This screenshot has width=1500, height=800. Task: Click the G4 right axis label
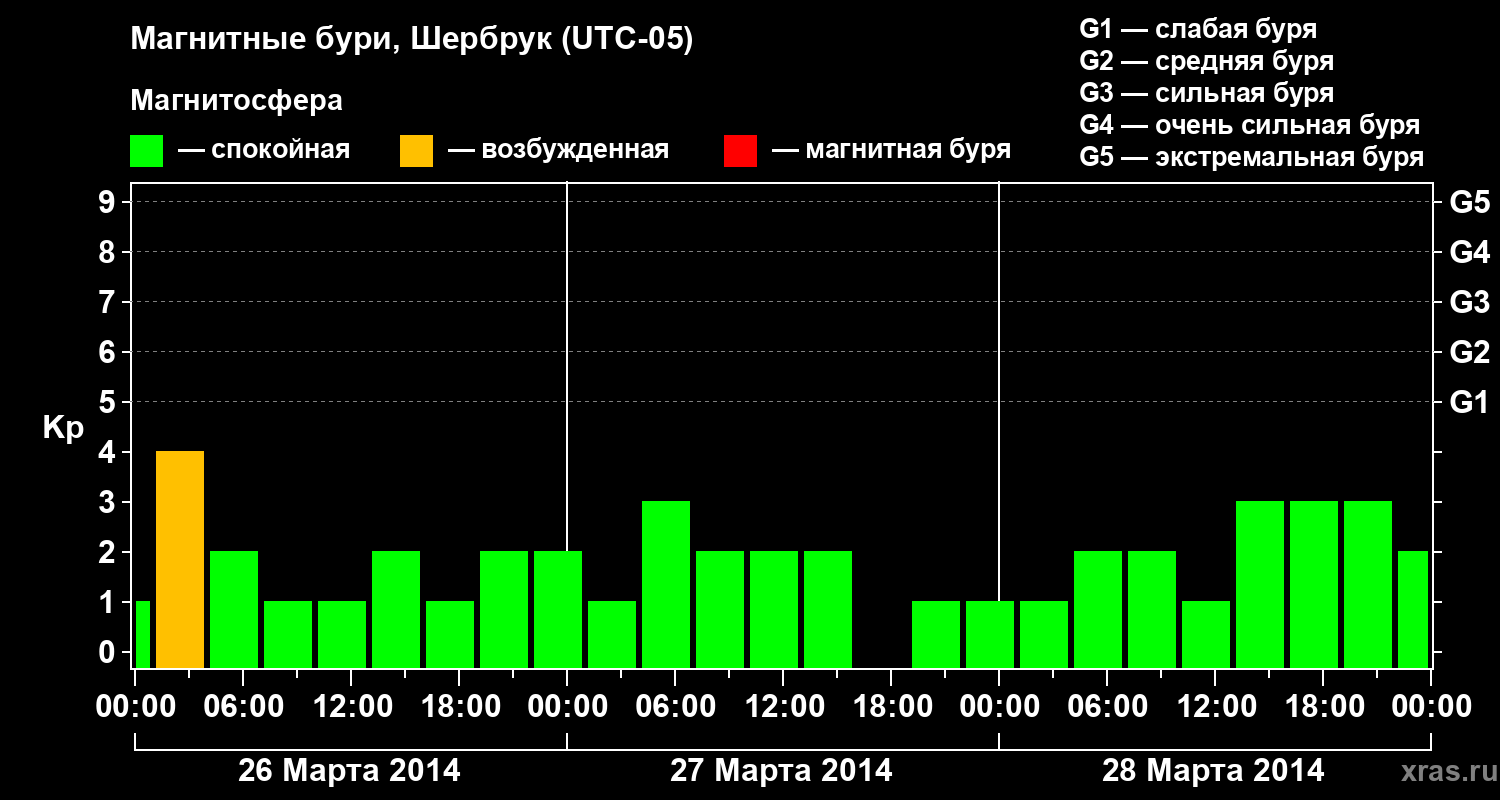pyautogui.click(x=1469, y=252)
